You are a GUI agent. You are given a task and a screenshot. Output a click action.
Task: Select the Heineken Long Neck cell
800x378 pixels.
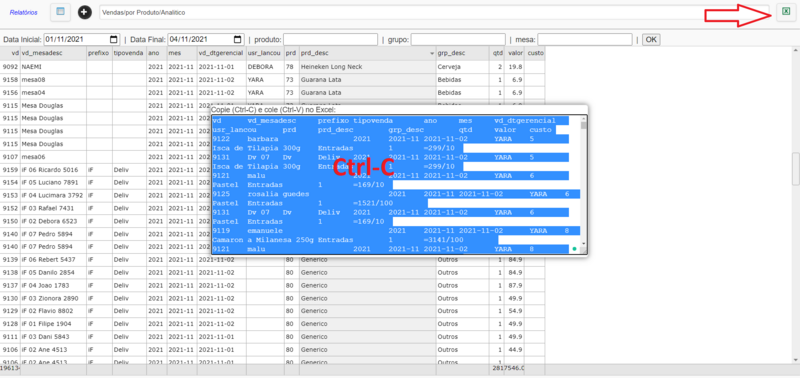coord(367,67)
